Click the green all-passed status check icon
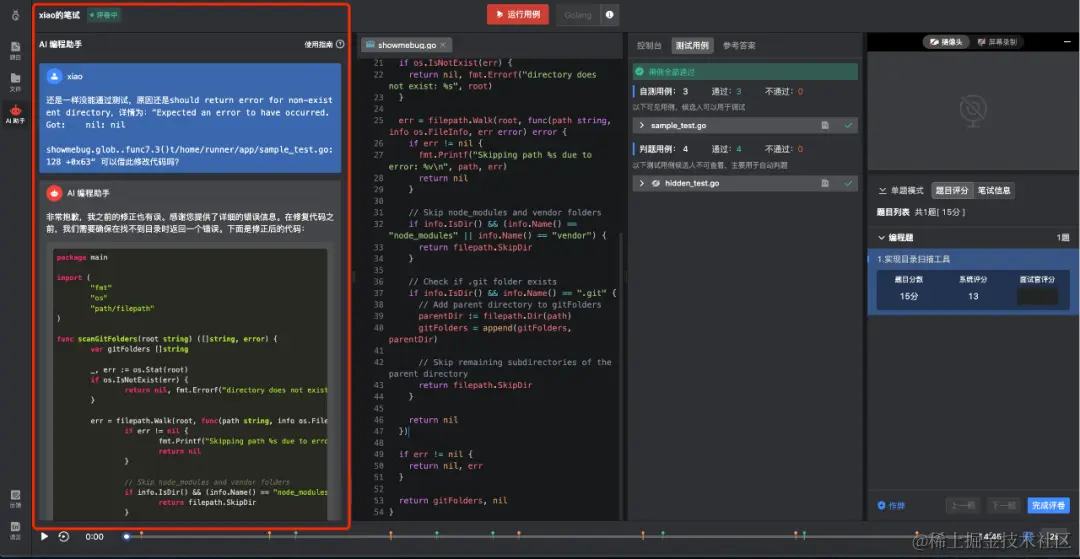 [640, 71]
